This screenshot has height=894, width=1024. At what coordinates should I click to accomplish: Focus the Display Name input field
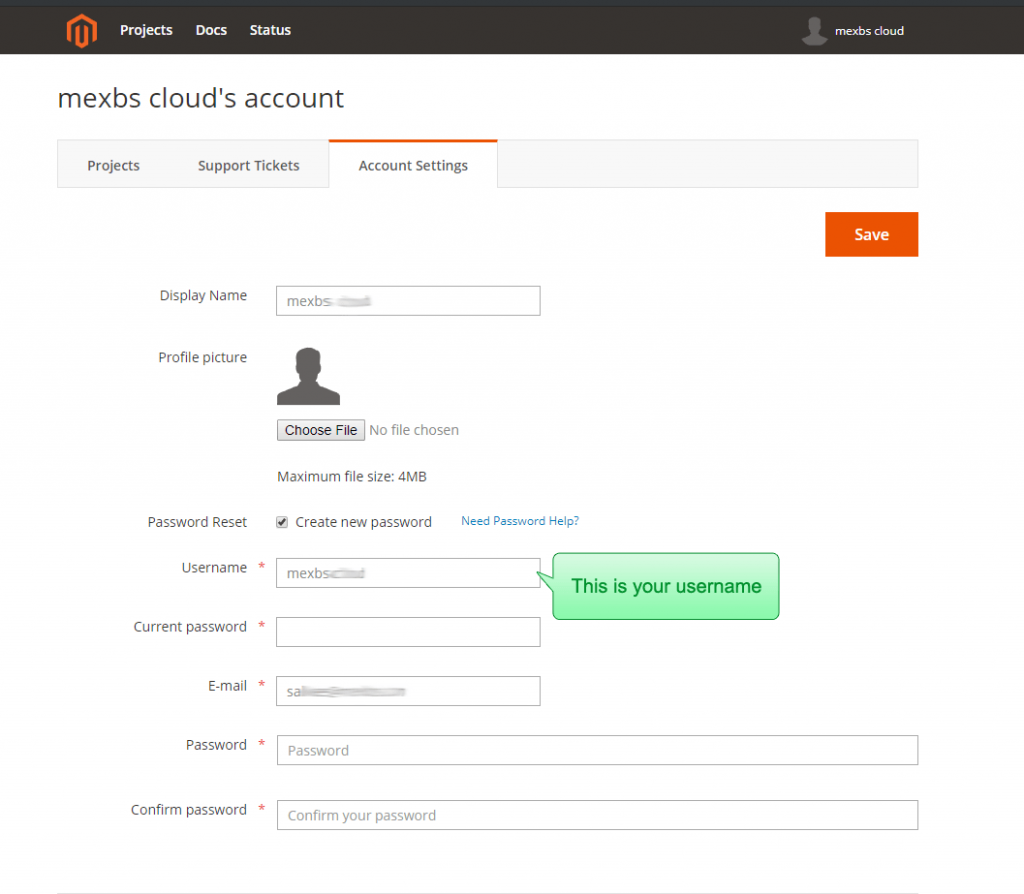(408, 301)
